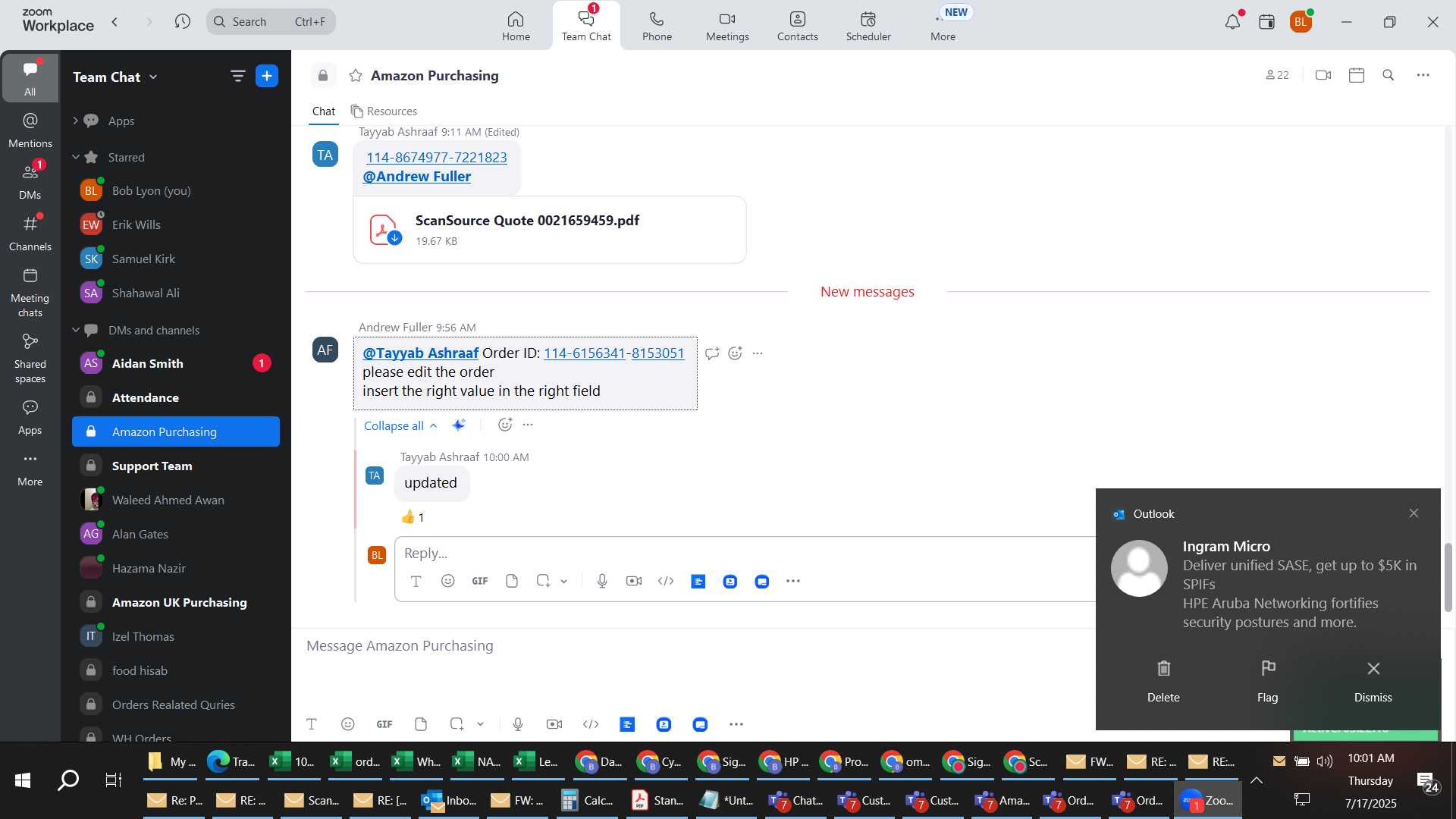Add reaction to Andrew Fuller's message
This screenshot has width=1456, height=819.
pos(735,353)
